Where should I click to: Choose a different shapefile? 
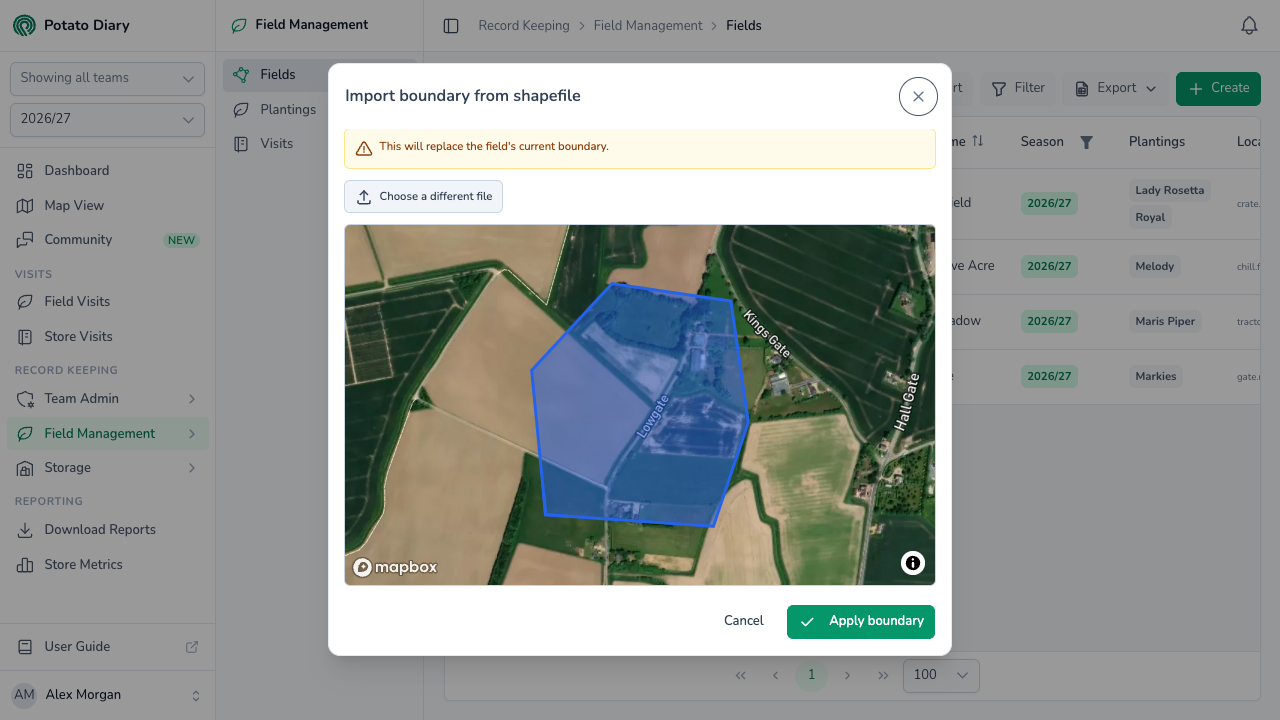pyautogui.click(x=424, y=196)
